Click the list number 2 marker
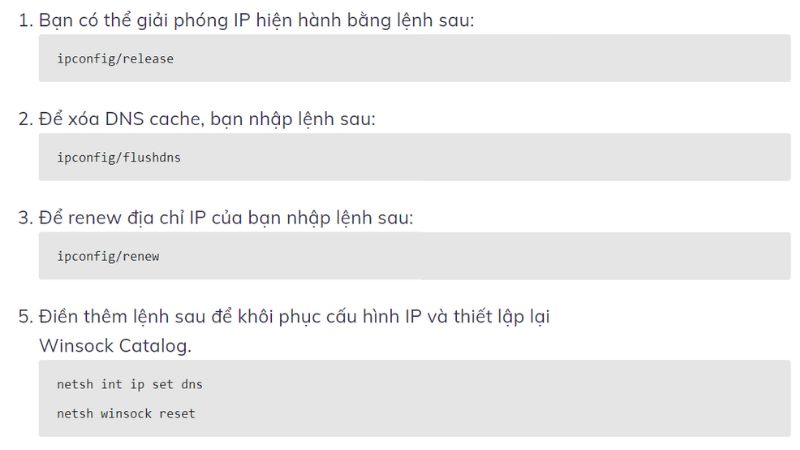The width and height of the screenshot is (800, 450). (x=25, y=119)
